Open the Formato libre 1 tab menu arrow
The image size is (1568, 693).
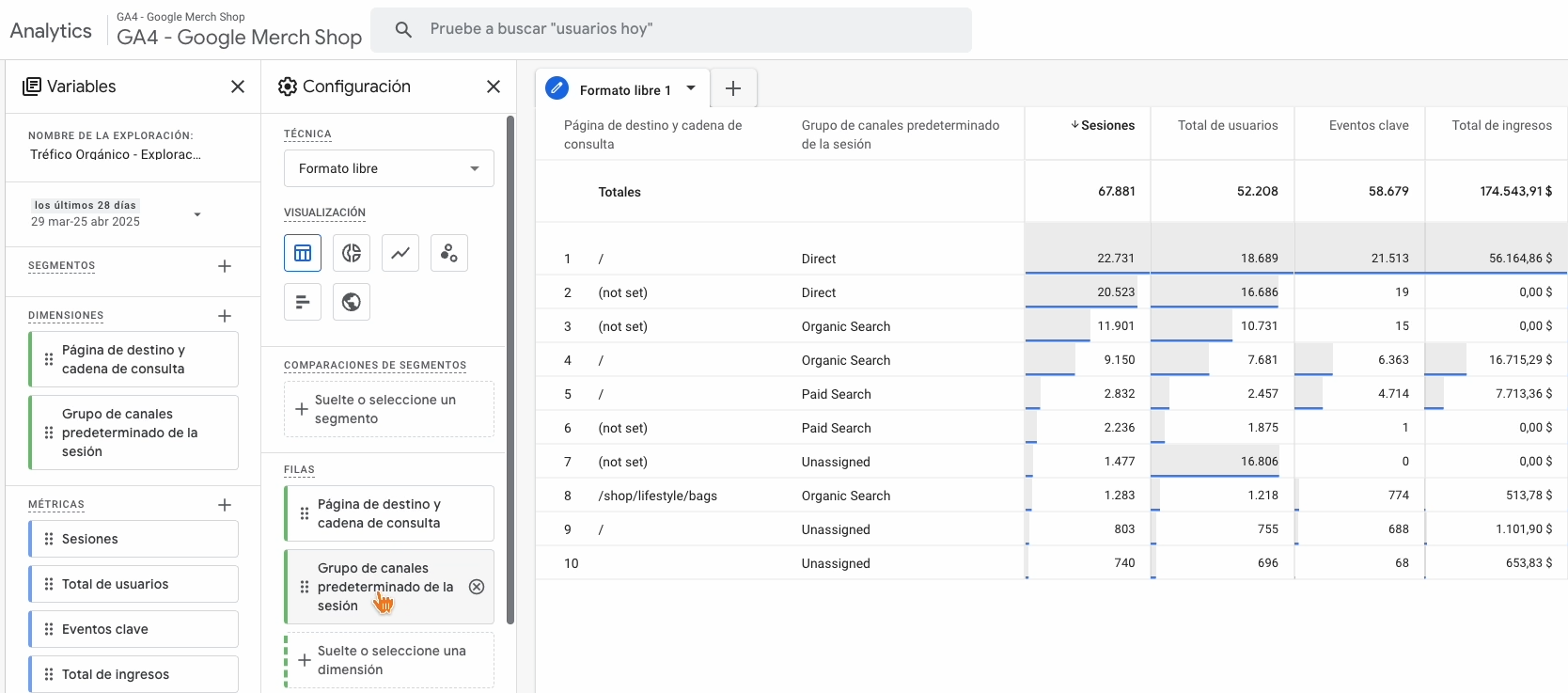691,88
